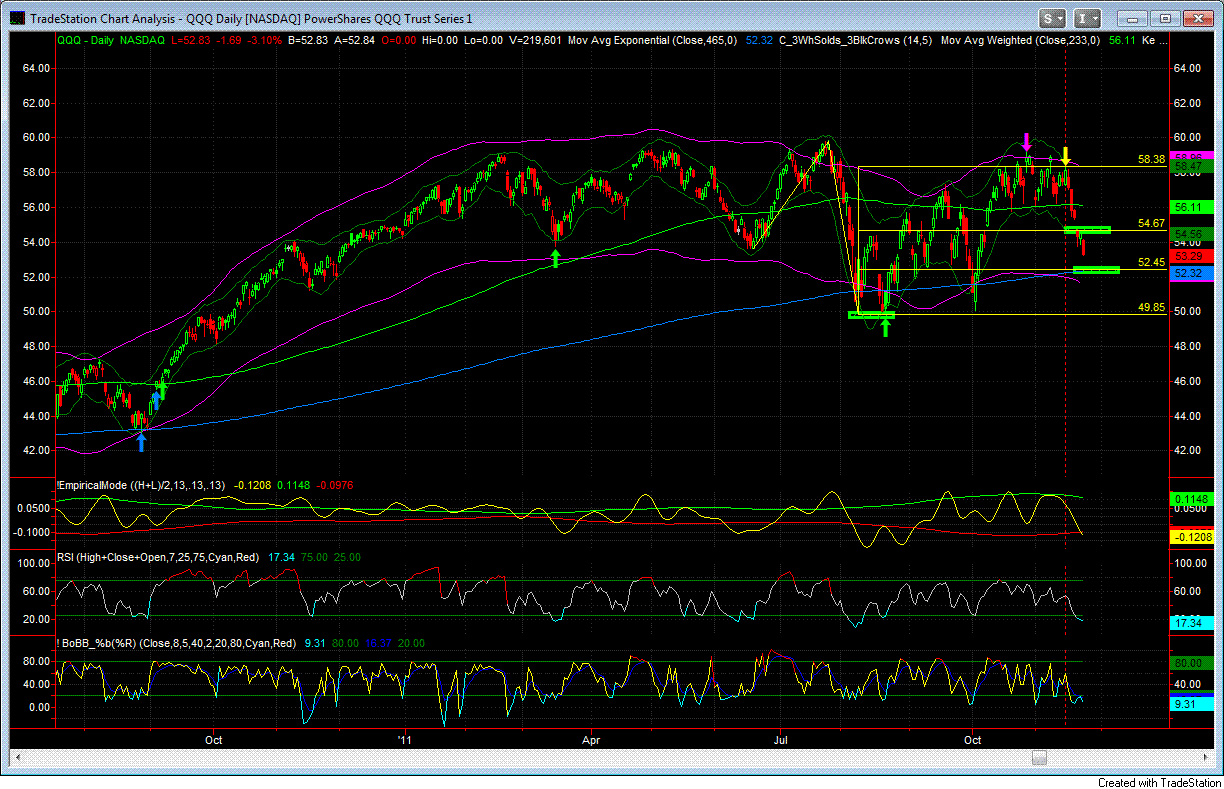1224x789 pixels.
Task: Open the I dropdown in the title bar
Action: (1087, 18)
